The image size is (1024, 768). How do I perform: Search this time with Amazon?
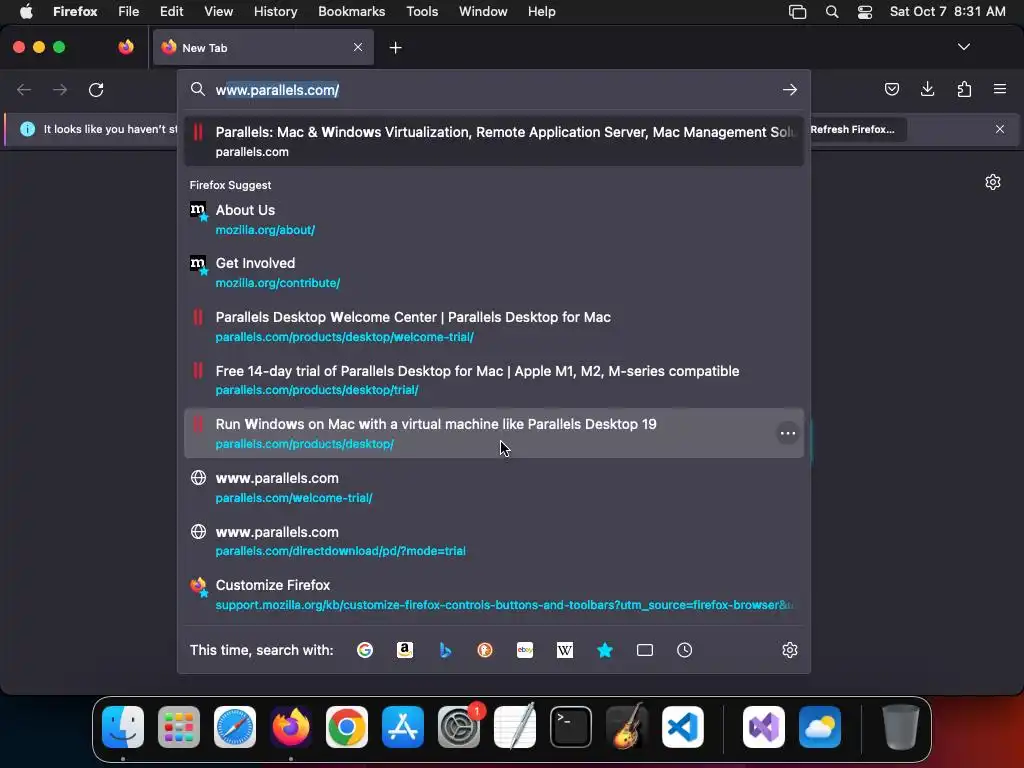[x=405, y=650]
